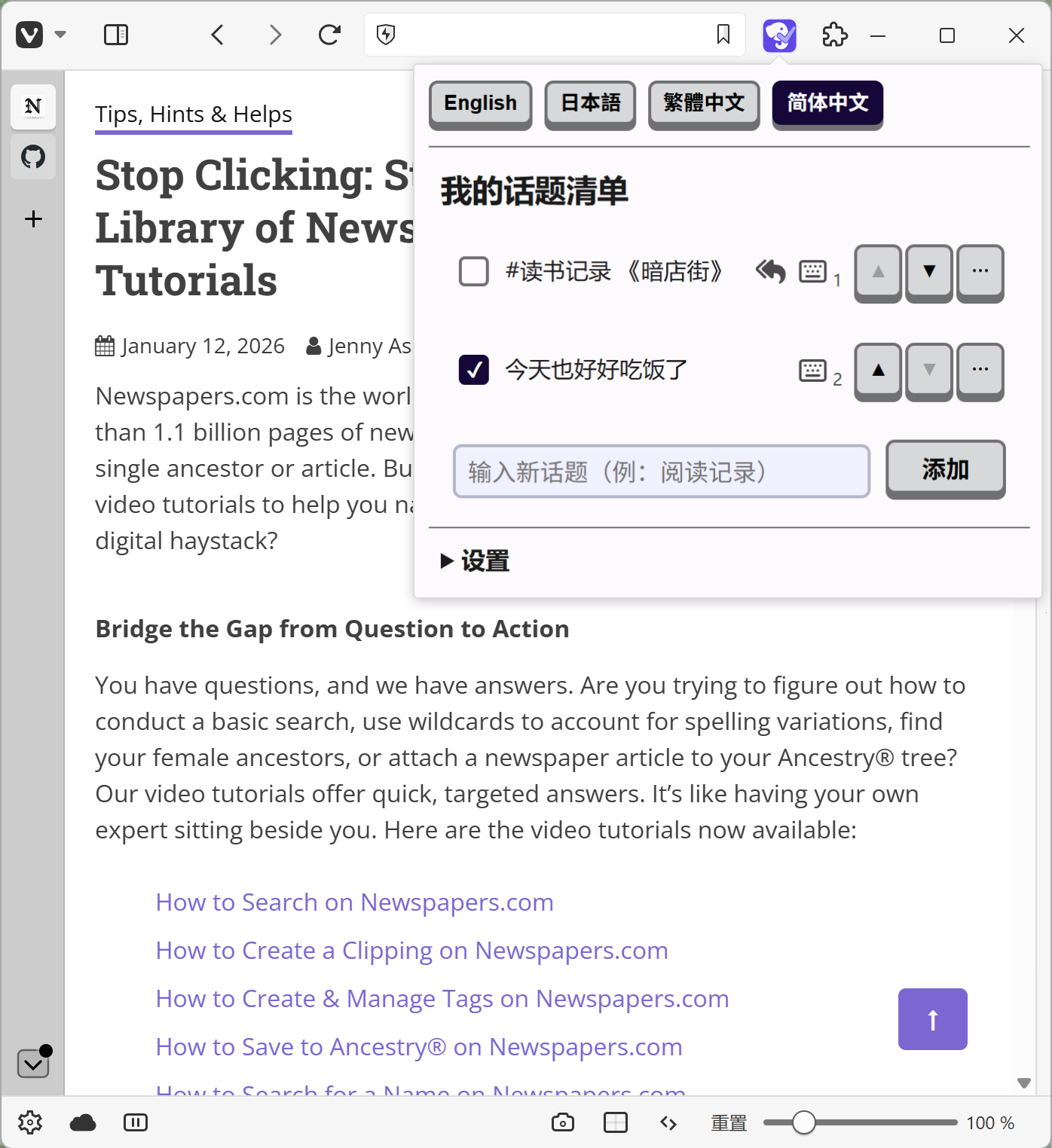Open more options for 读书记录 topic

[x=980, y=271]
